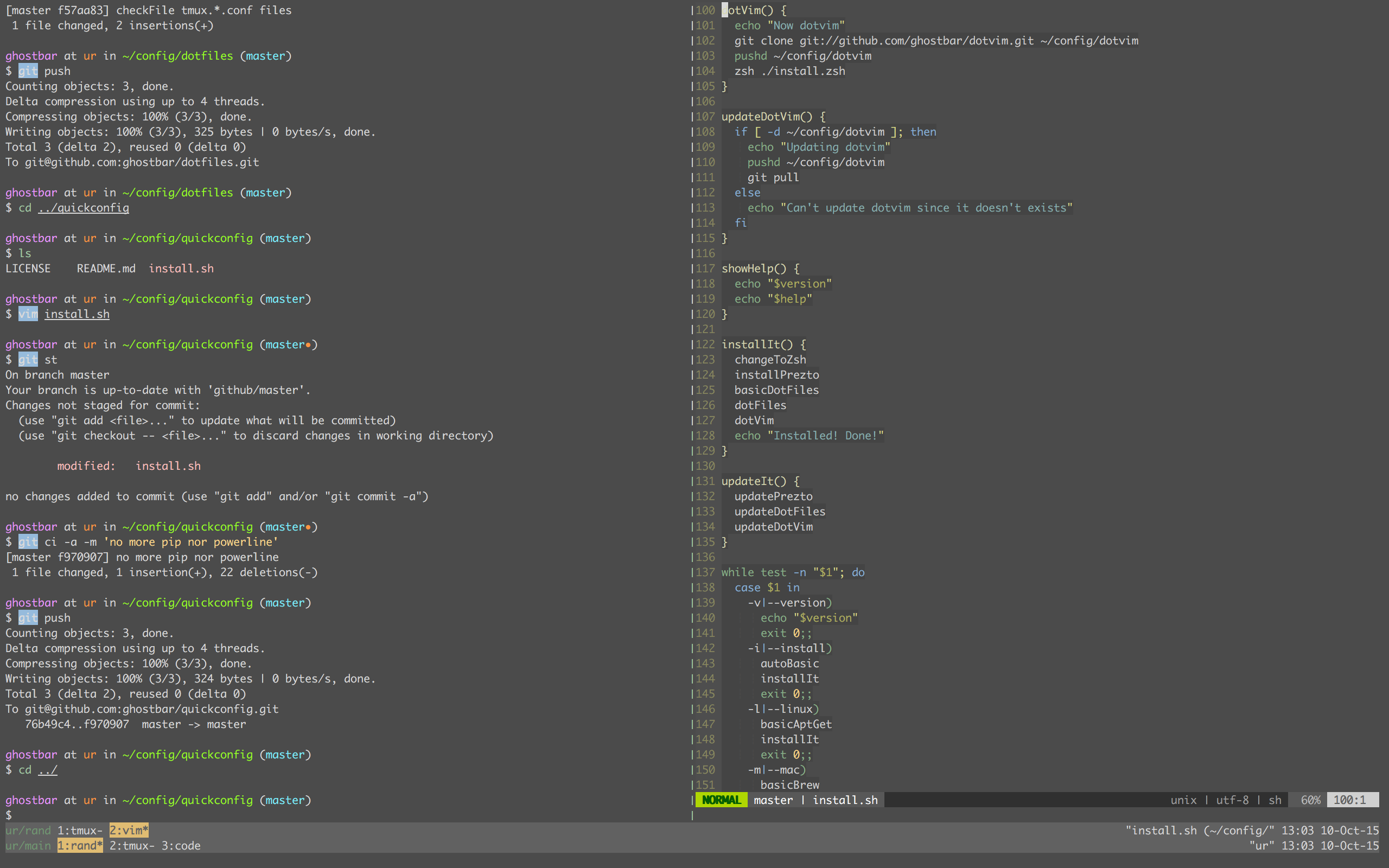Viewport: 1389px width, 868px height.
Task: Click basicAptGet on line 147
Action: pyautogui.click(x=796, y=724)
